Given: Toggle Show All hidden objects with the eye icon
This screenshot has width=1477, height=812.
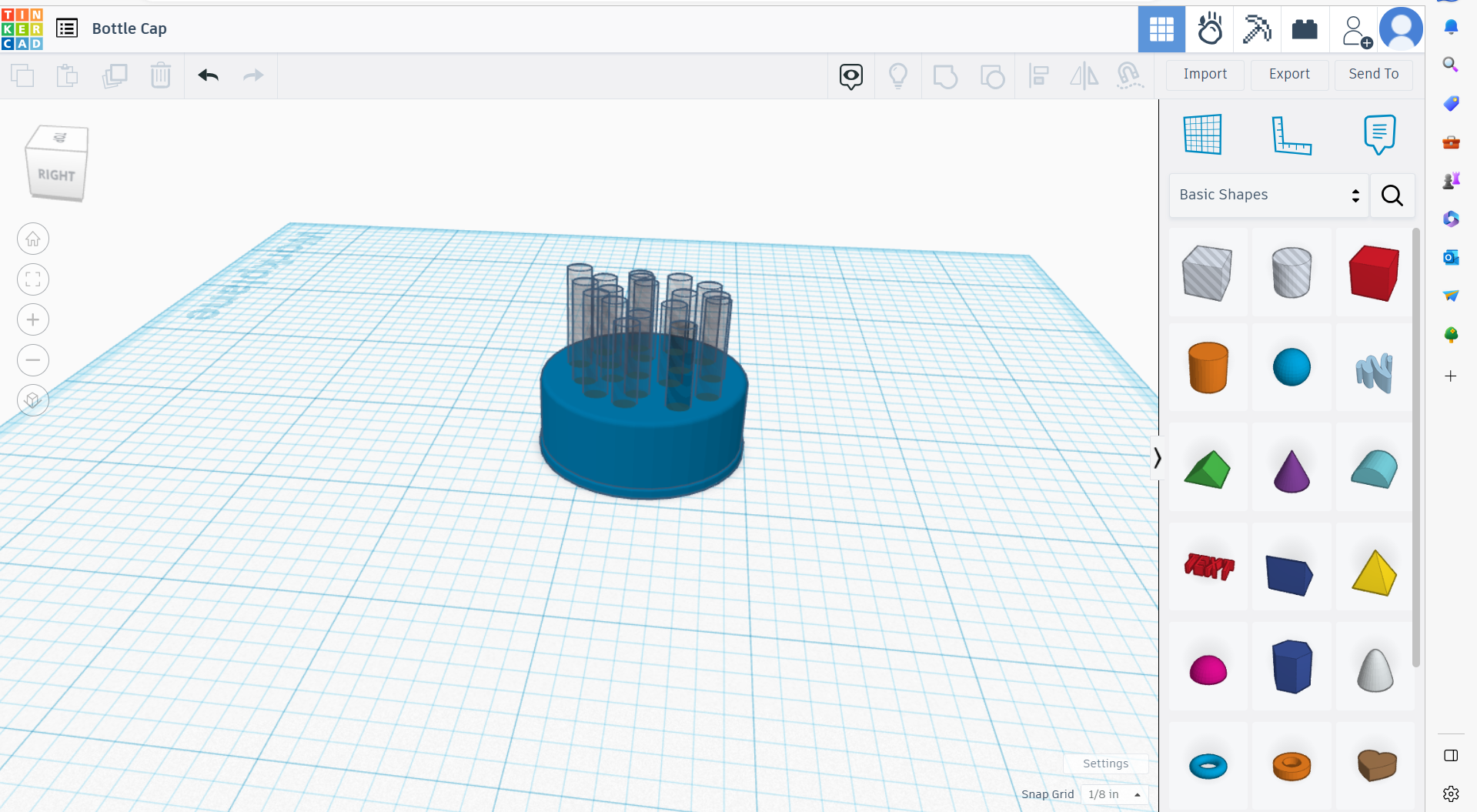Looking at the screenshot, I should click(850, 75).
